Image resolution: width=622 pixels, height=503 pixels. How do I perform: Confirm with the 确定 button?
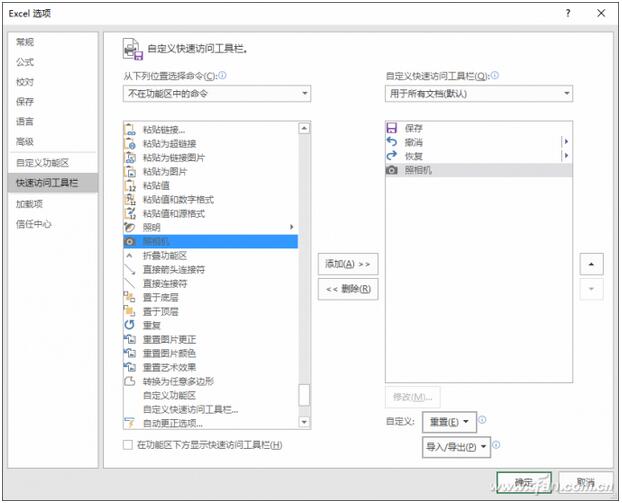[524, 482]
